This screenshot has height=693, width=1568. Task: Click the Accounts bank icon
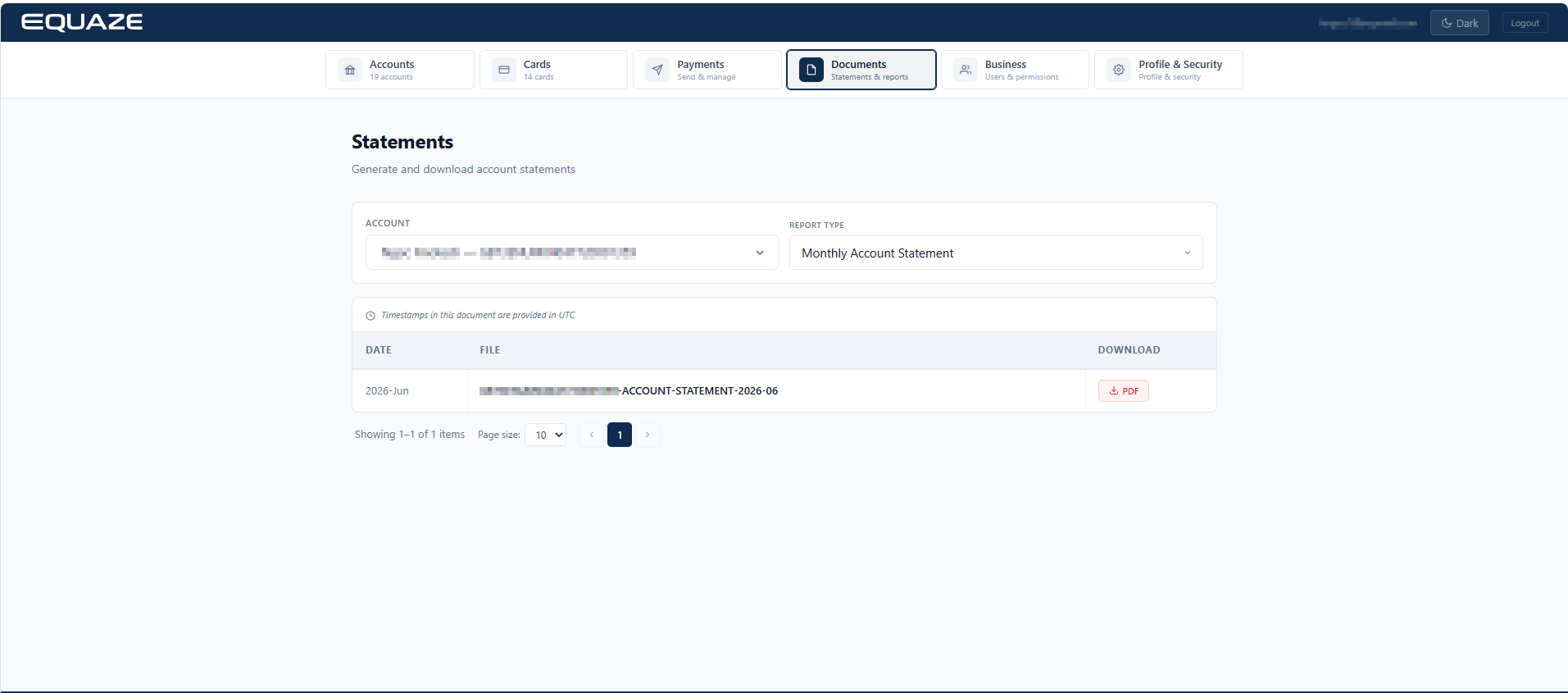[x=350, y=70]
